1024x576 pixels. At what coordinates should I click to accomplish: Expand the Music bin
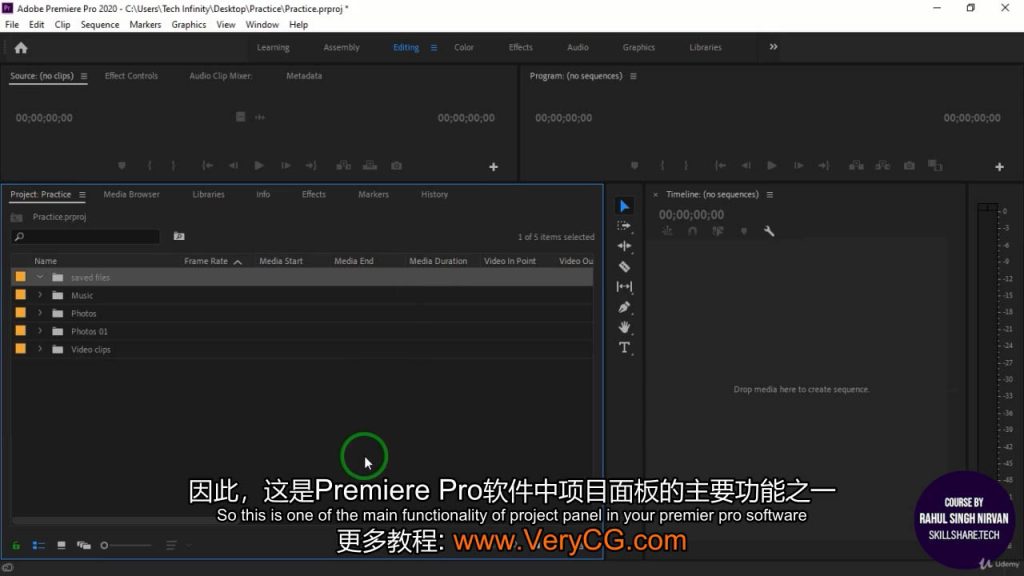pos(40,295)
